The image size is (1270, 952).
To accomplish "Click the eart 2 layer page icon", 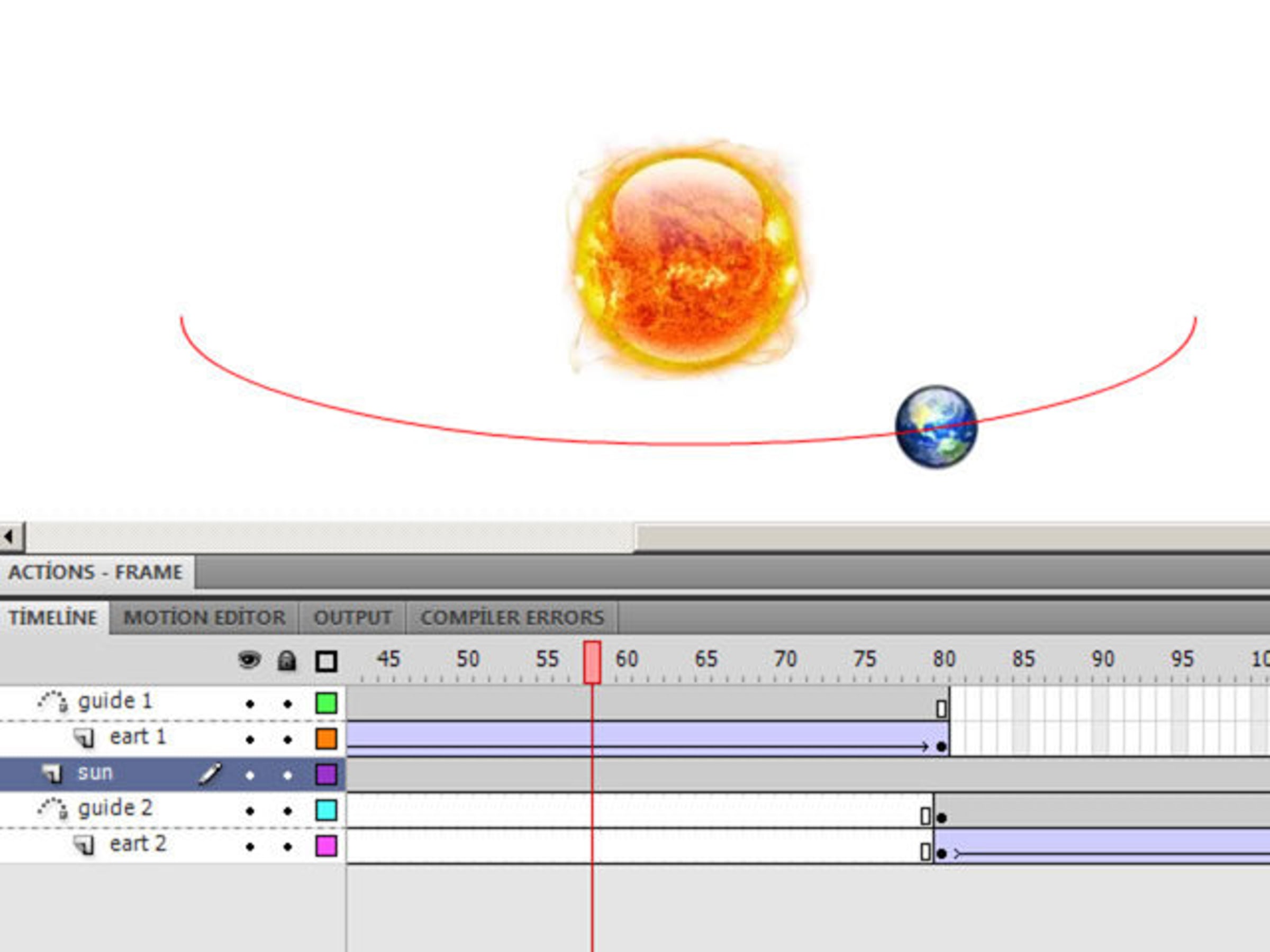I will click(x=84, y=845).
